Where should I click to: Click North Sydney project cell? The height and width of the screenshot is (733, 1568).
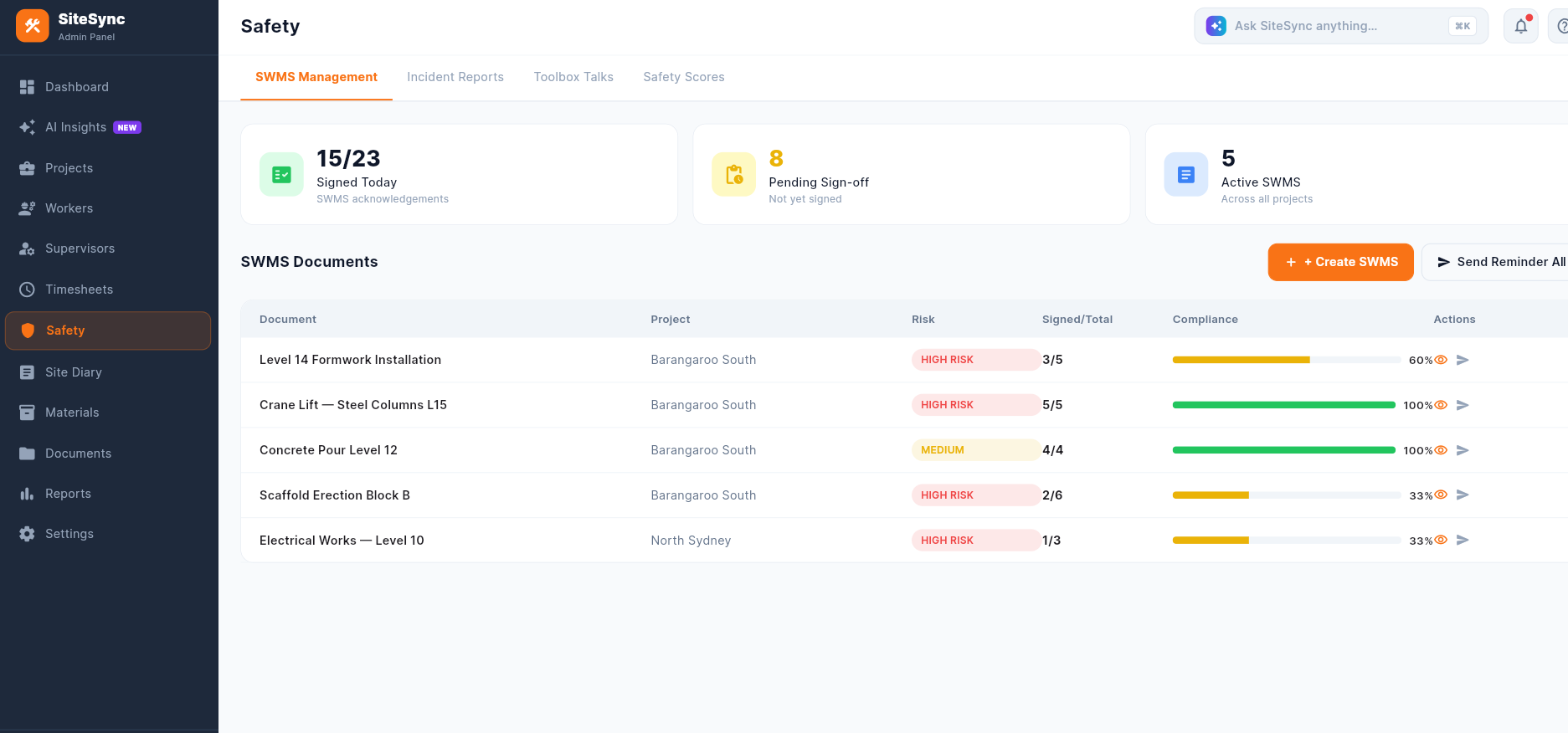[x=691, y=541]
